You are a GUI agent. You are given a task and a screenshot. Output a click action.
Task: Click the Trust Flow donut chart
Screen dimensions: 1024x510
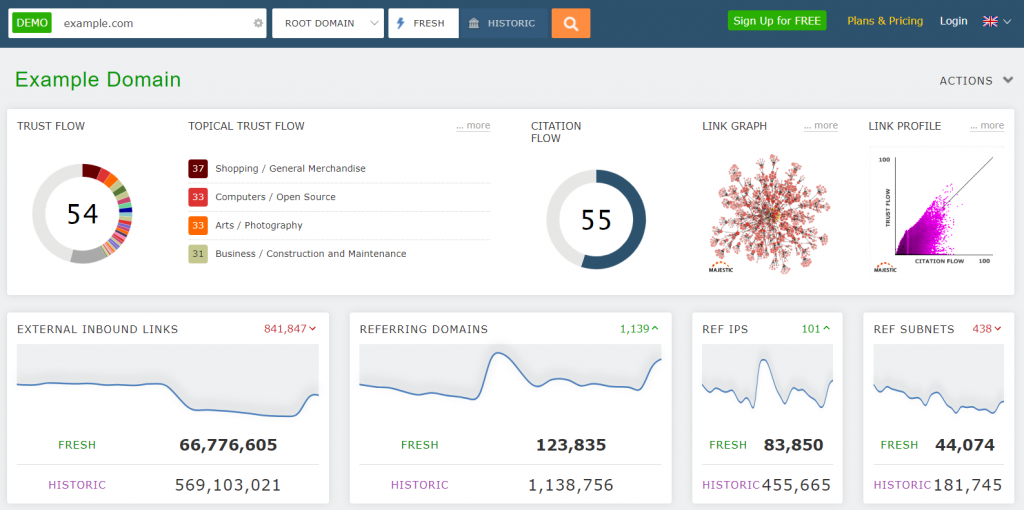click(82, 214)
